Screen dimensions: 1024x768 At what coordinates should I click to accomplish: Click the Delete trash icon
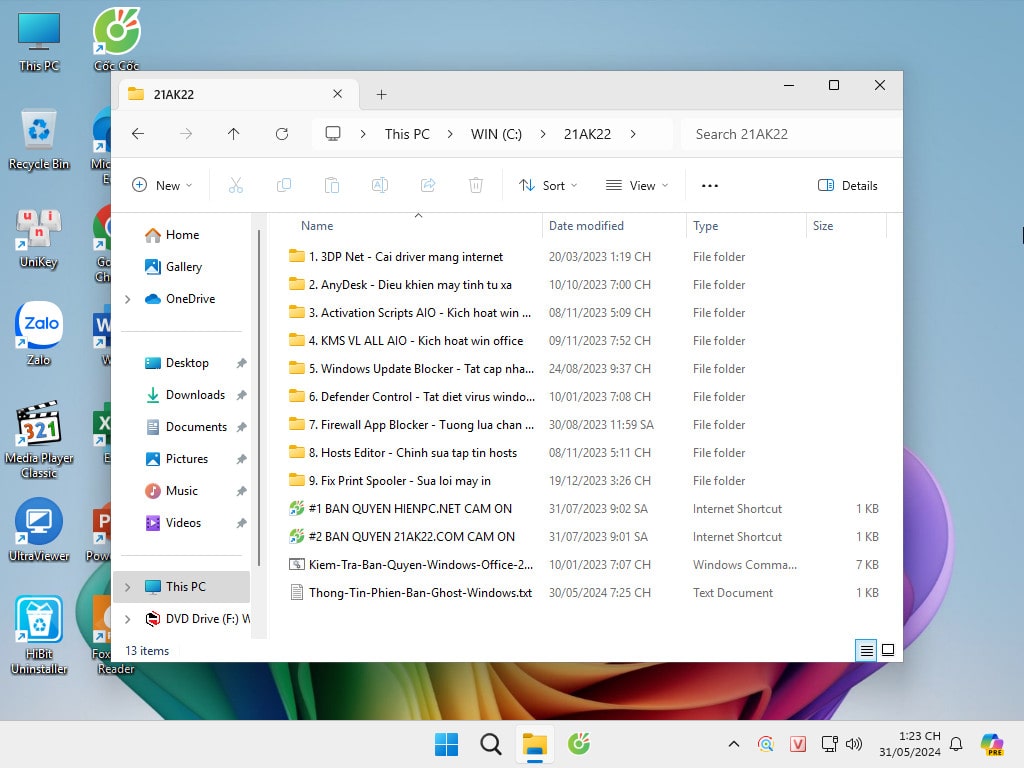tap(476, 185)
